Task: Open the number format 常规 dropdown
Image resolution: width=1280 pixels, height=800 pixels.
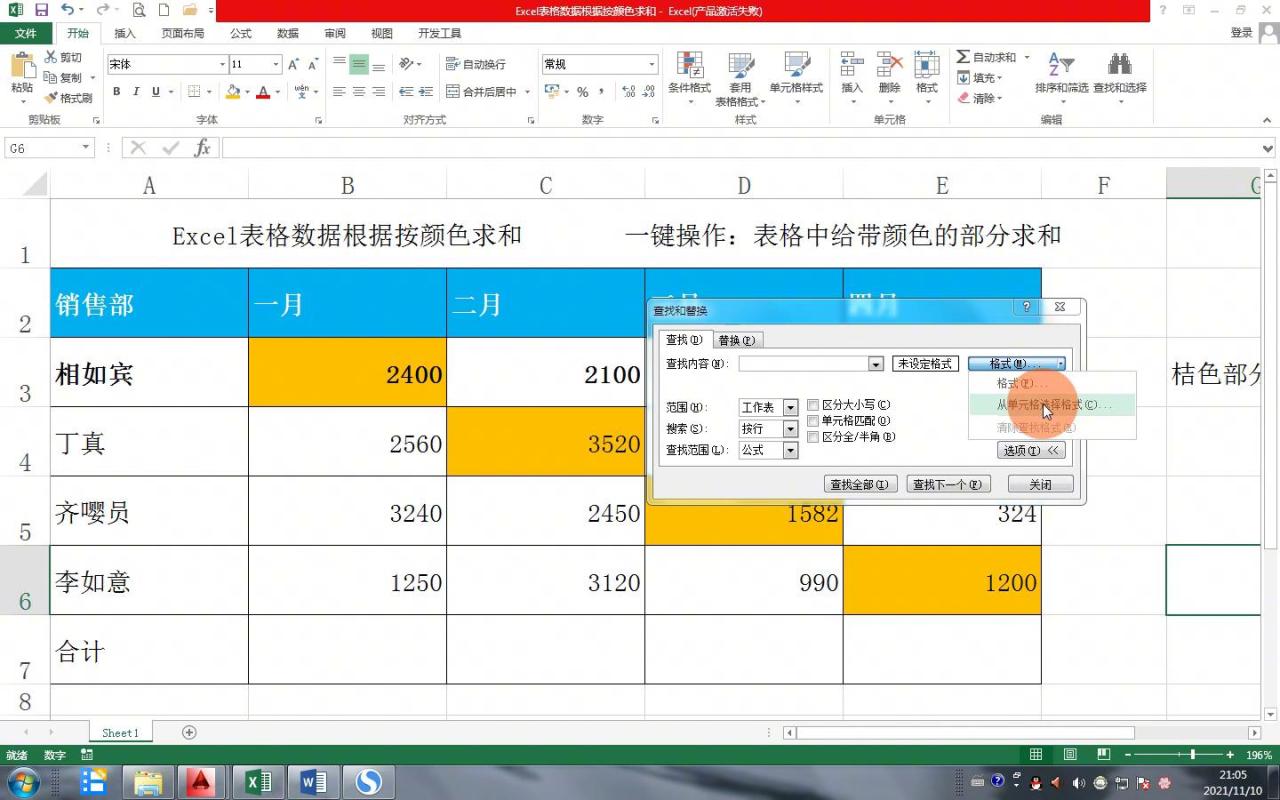Action: 652,64
